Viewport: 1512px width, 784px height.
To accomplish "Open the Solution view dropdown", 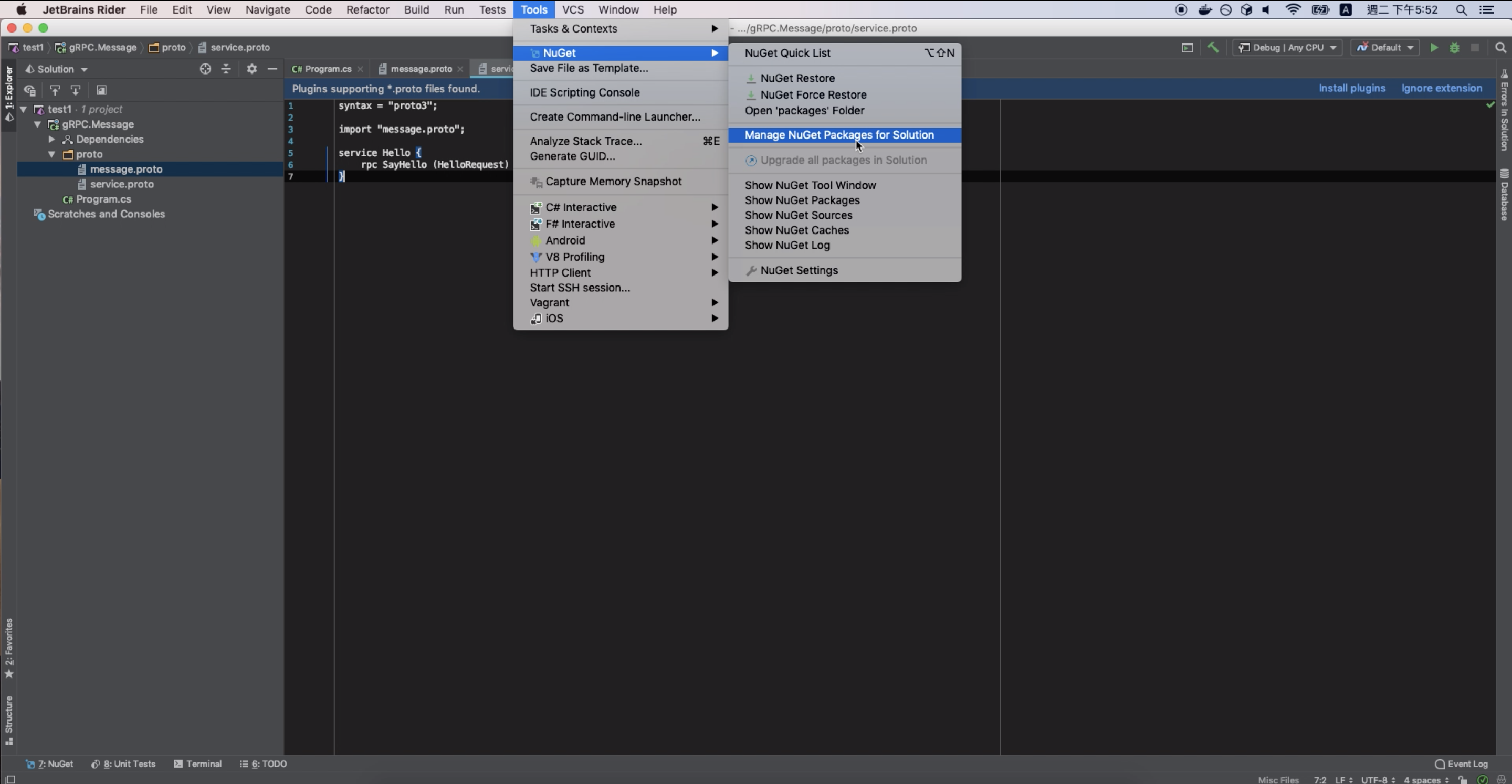I will tap(56, 69).
